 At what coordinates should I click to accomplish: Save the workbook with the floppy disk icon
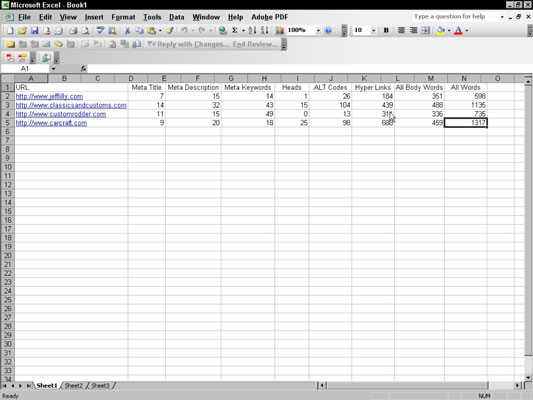[x=35, y=31]
